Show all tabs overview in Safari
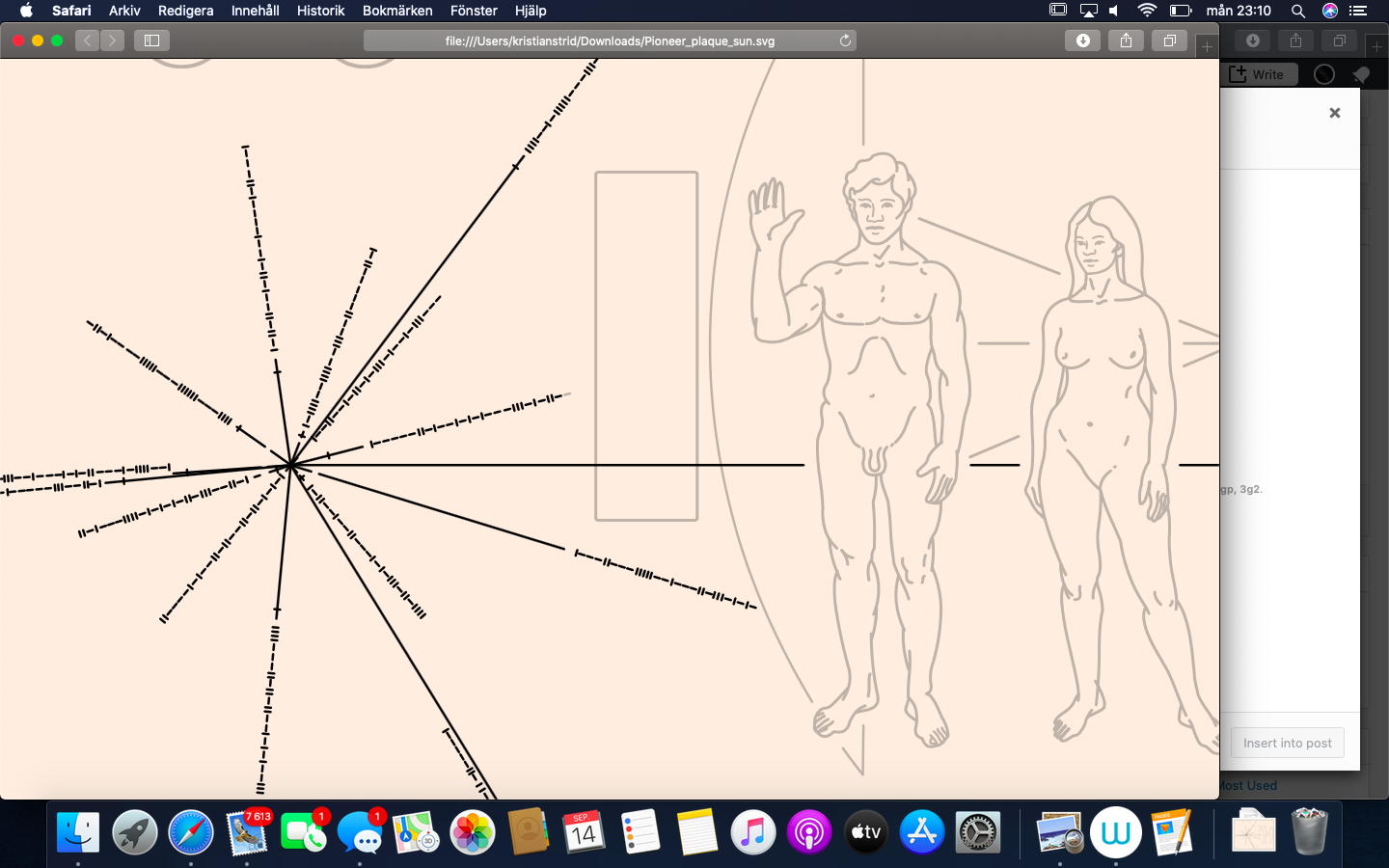 (1169, 41)
